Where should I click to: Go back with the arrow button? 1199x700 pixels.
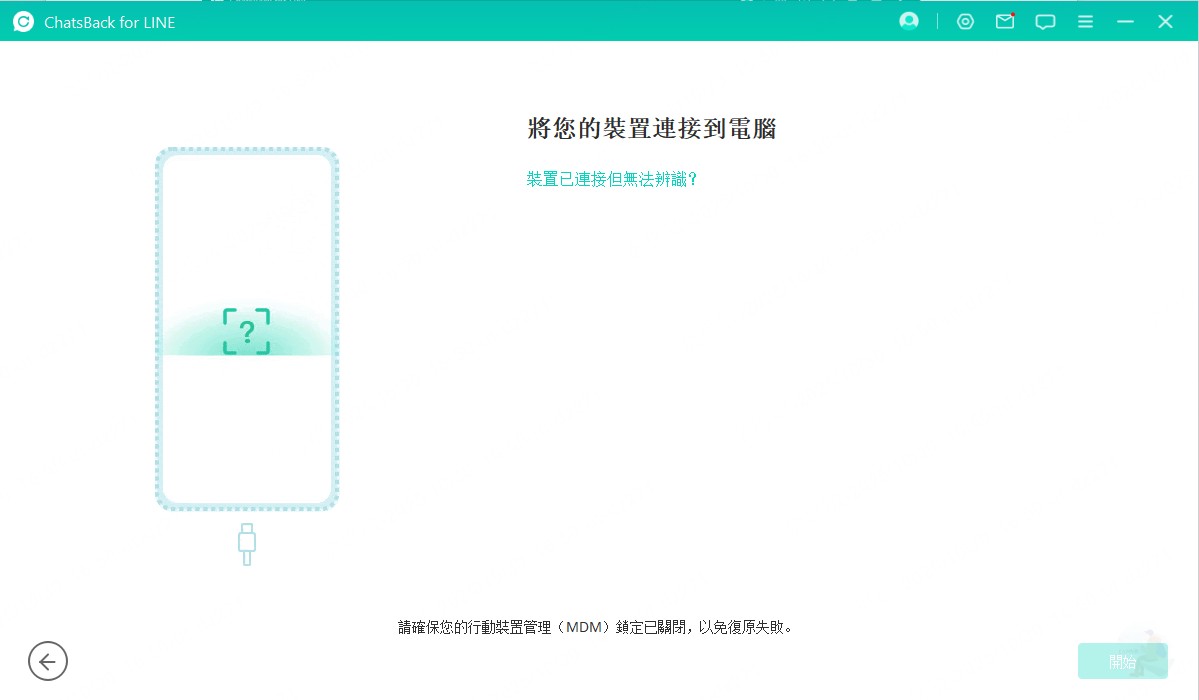pos(48,661)
